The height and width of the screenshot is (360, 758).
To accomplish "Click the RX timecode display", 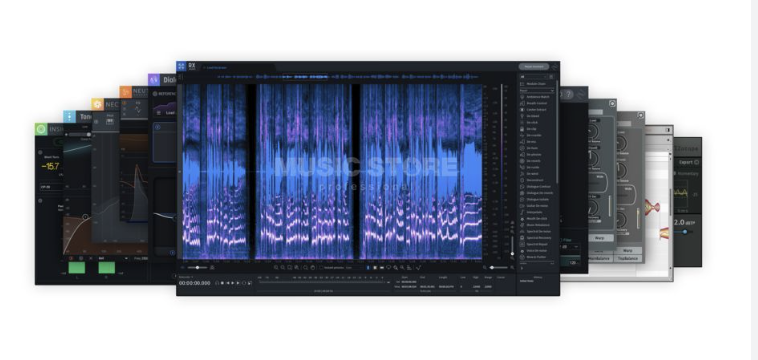I will pos(195,283).
